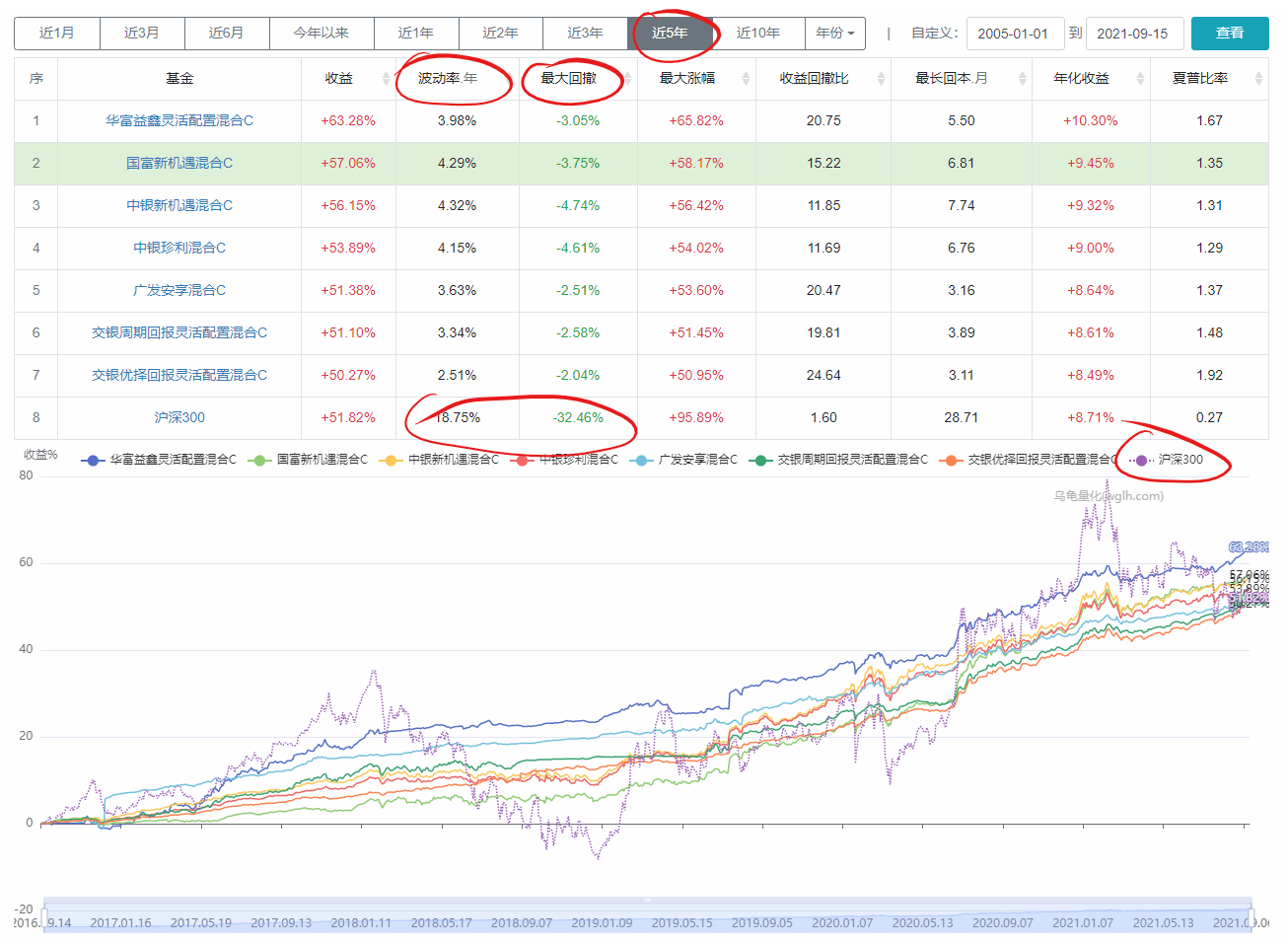Sort by 最长回本 column arrows
This screenshot has width=1288, height=945.
point(1022,79)
